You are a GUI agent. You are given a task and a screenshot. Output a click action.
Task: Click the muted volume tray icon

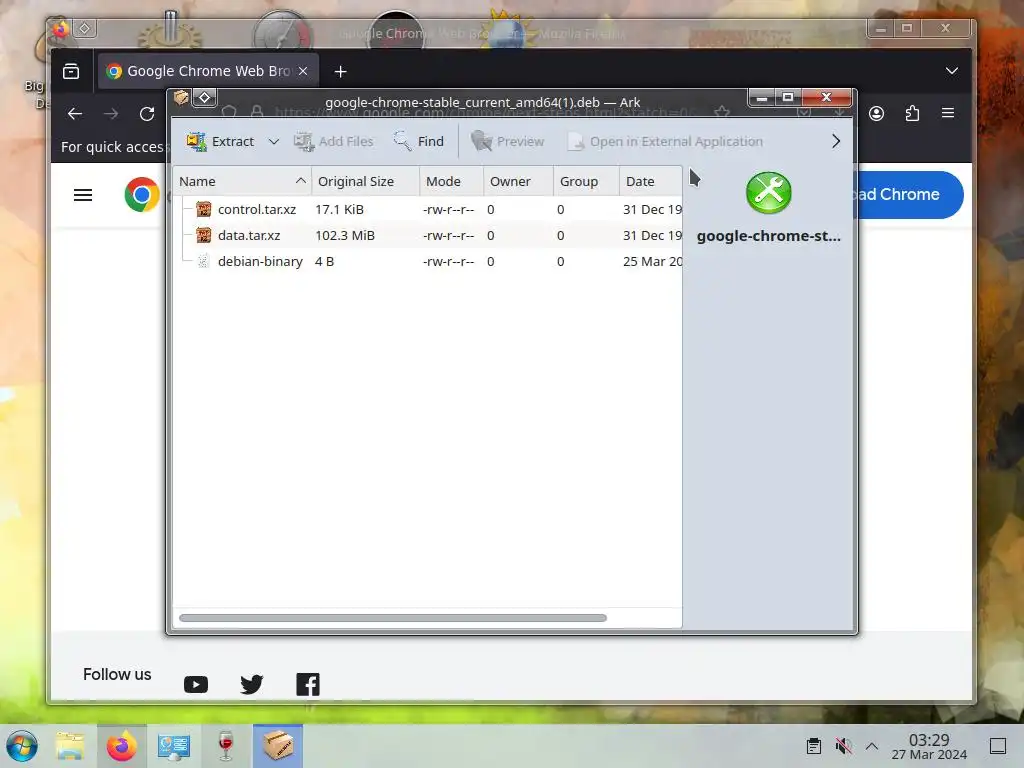pyautogui.click(x=843, y=746)
